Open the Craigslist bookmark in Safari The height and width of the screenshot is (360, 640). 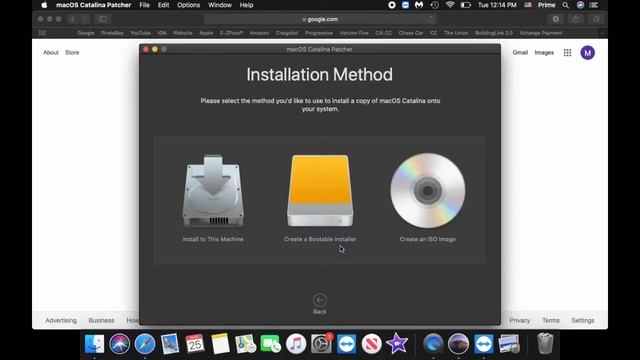(x=287, y=33)
